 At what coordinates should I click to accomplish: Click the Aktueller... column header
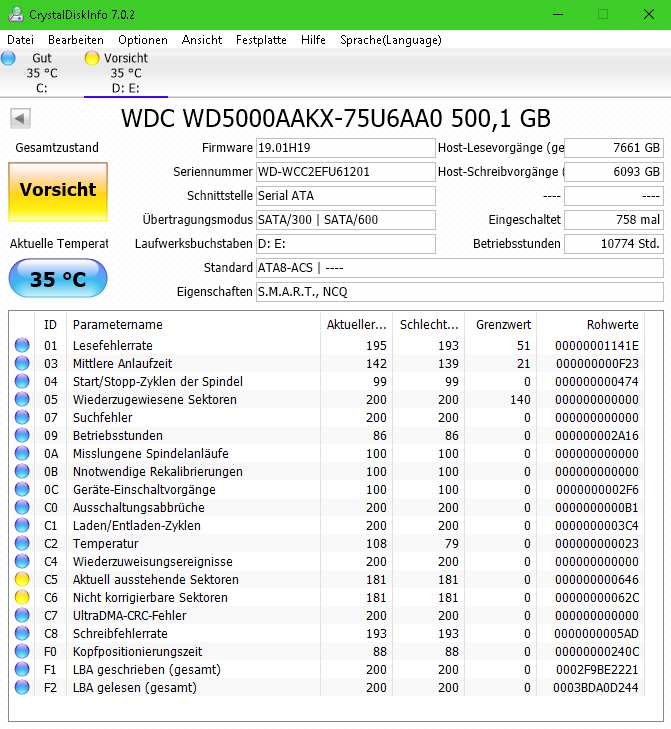[357, 325]
